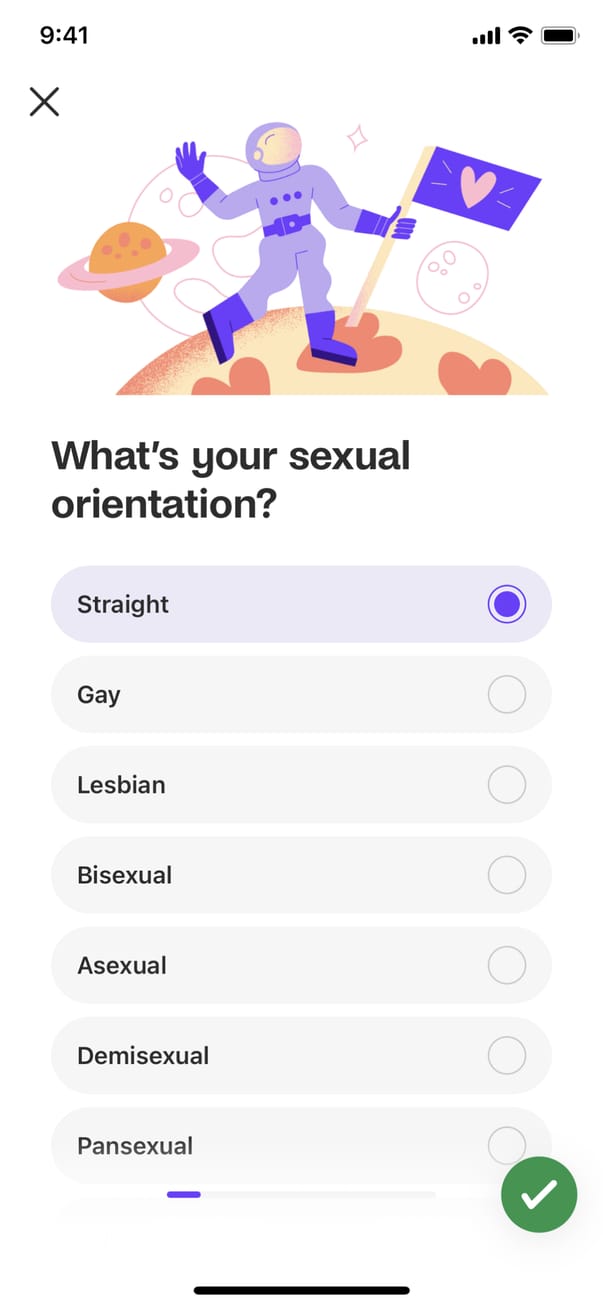Select the Bisexual radio button
The image size is (603, 1306).
[507, 875]
